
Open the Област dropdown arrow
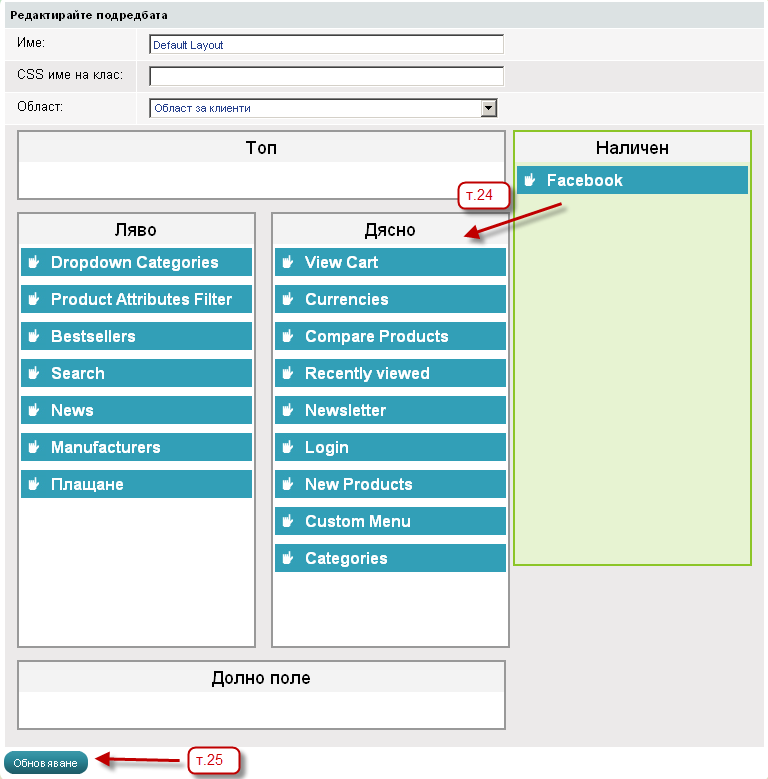489,108
